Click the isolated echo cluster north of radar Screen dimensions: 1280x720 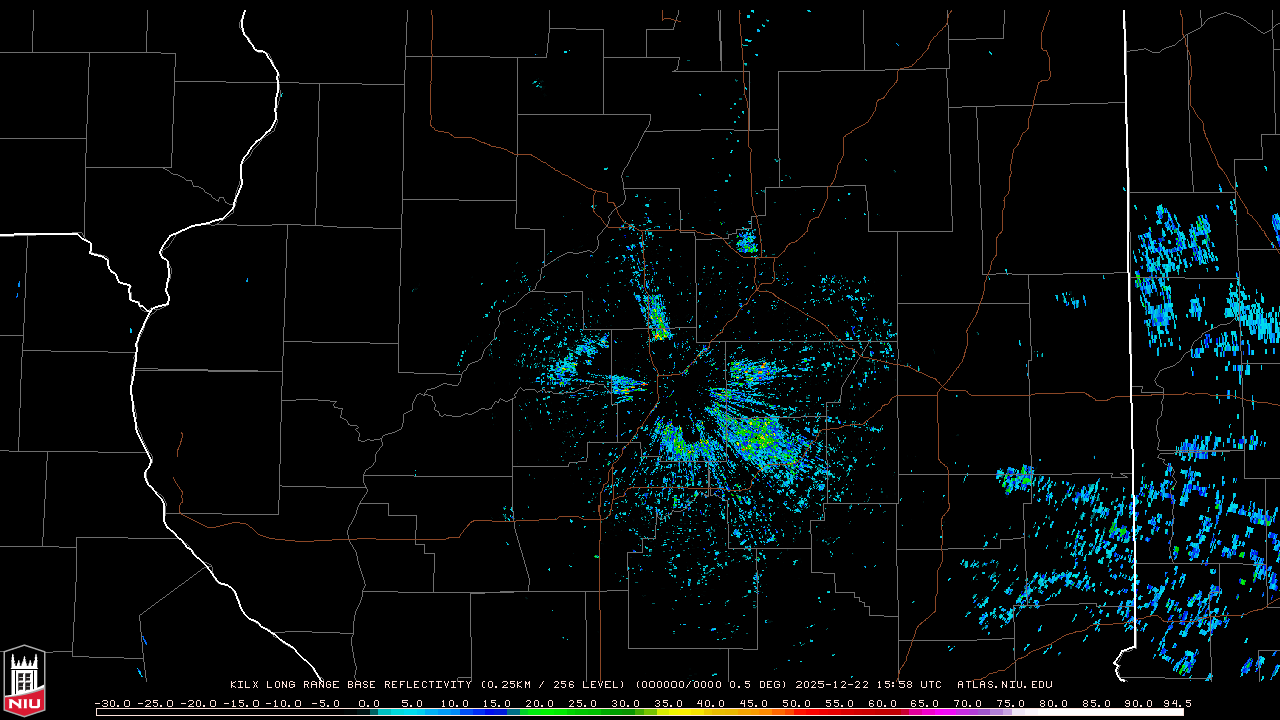tap(746, 241)
